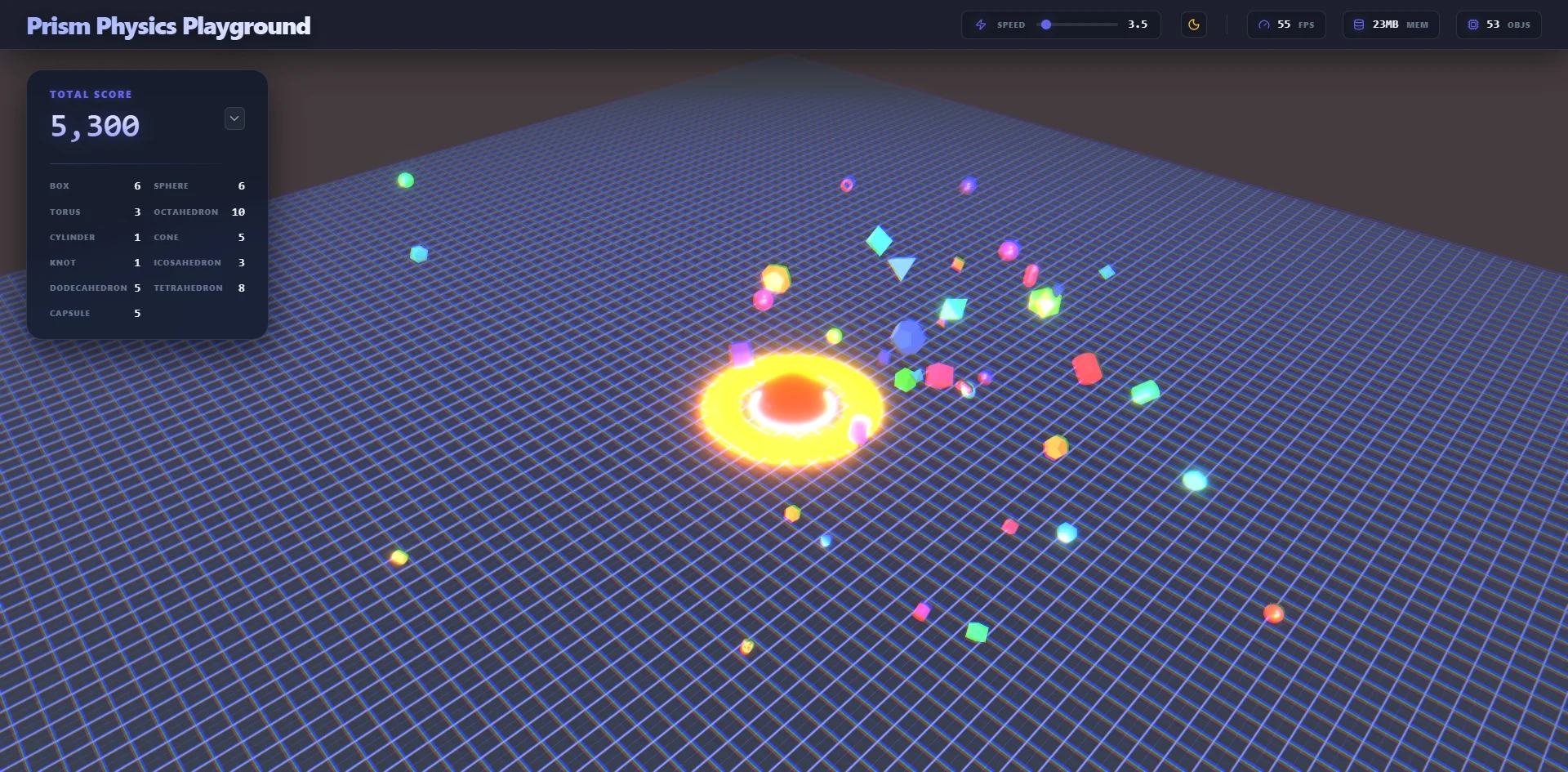1568x772 pixels.
Task: Click the Prism Physics Playground title
Action: click(x=167, y=25)
